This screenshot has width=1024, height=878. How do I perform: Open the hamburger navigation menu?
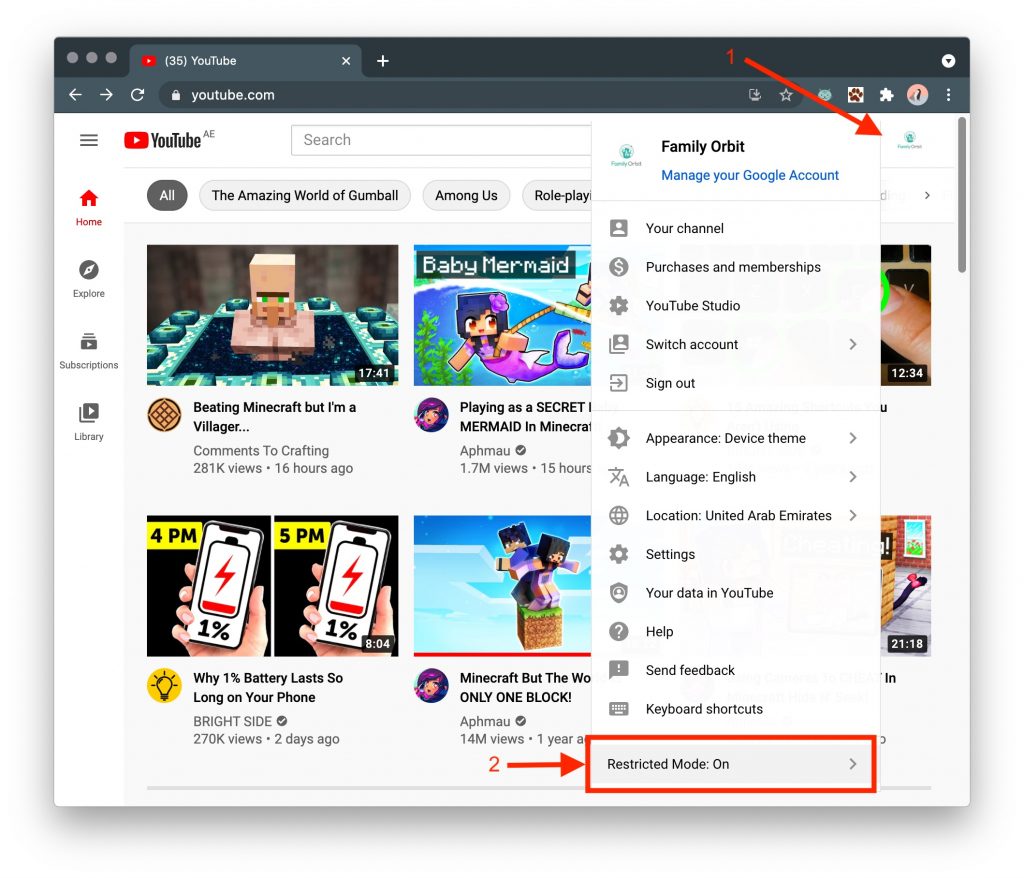(88, 140)
